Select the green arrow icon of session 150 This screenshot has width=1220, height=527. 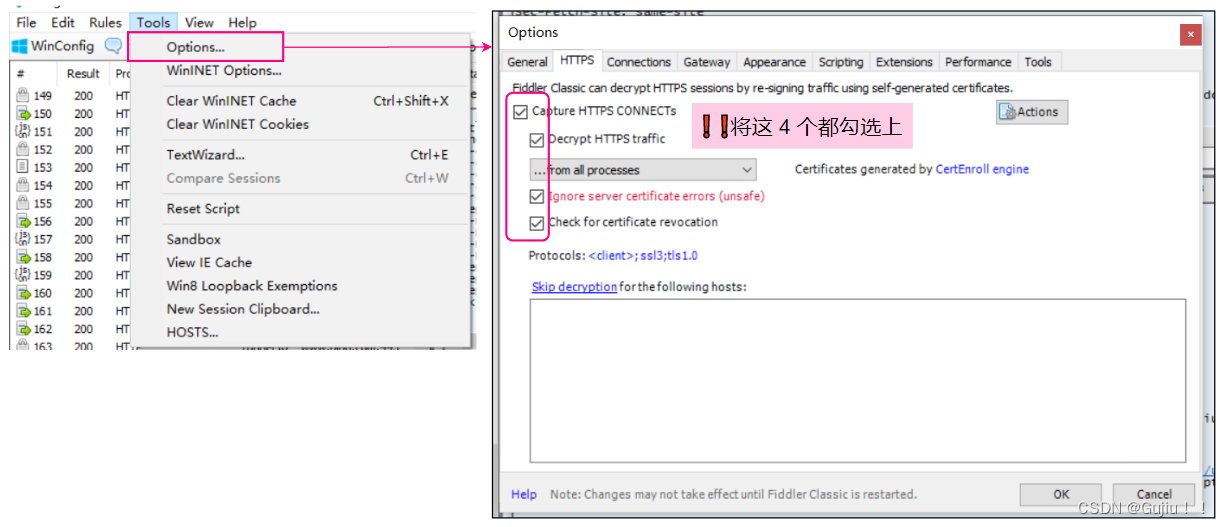(22, 114)
